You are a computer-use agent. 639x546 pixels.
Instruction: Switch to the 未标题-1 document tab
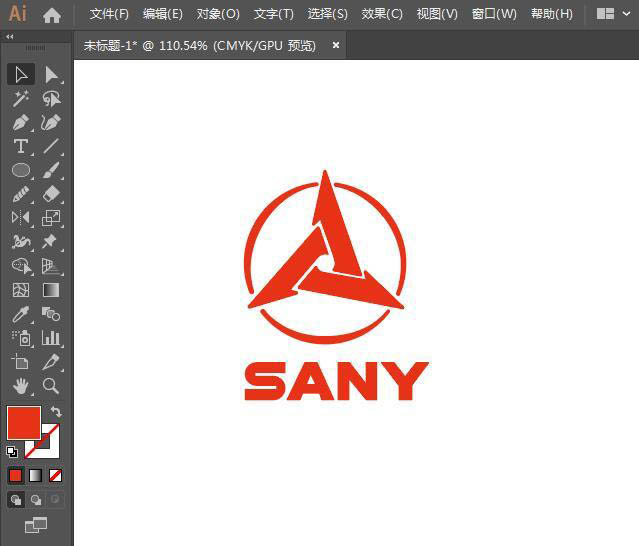(200, 45)
